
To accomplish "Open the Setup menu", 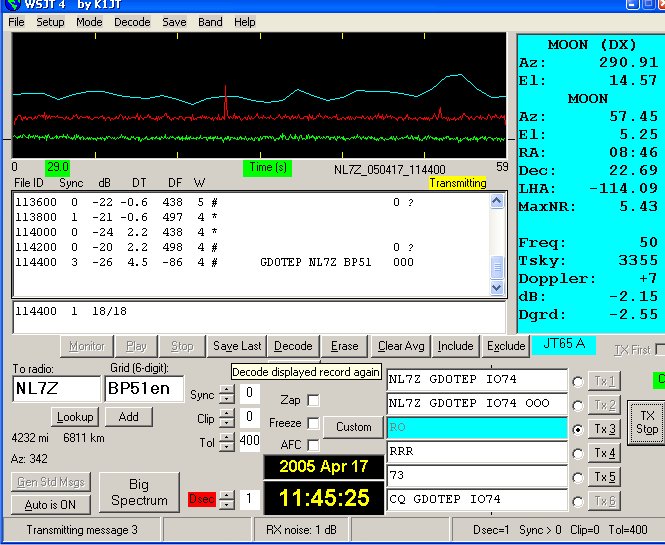I will point(50,22).
